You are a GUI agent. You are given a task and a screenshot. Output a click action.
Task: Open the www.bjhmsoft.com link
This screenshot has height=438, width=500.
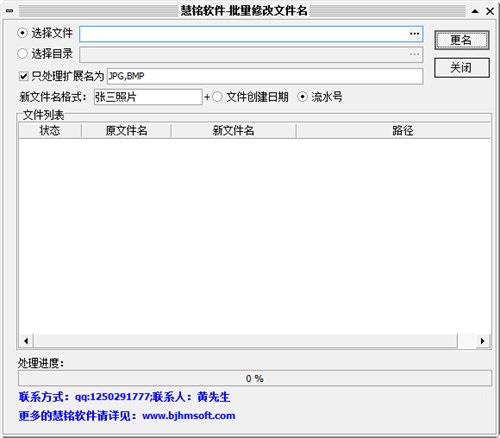189,416
